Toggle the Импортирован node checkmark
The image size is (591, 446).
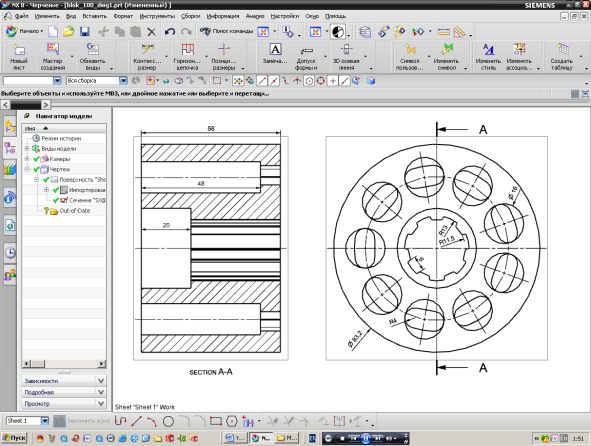pos(56,190)
